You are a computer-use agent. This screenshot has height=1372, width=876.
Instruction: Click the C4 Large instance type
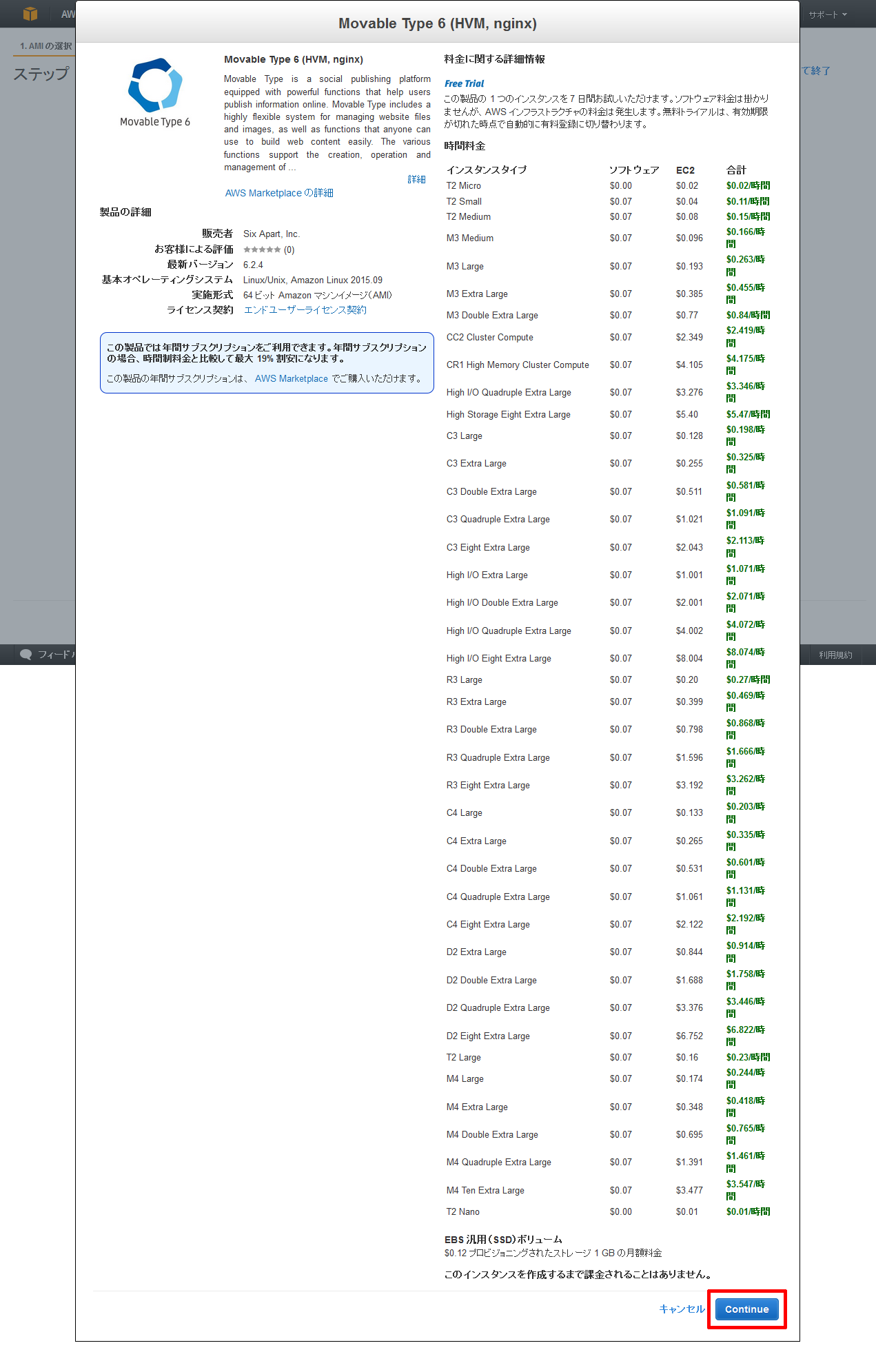pyautogui.click(x=465, y=813)
